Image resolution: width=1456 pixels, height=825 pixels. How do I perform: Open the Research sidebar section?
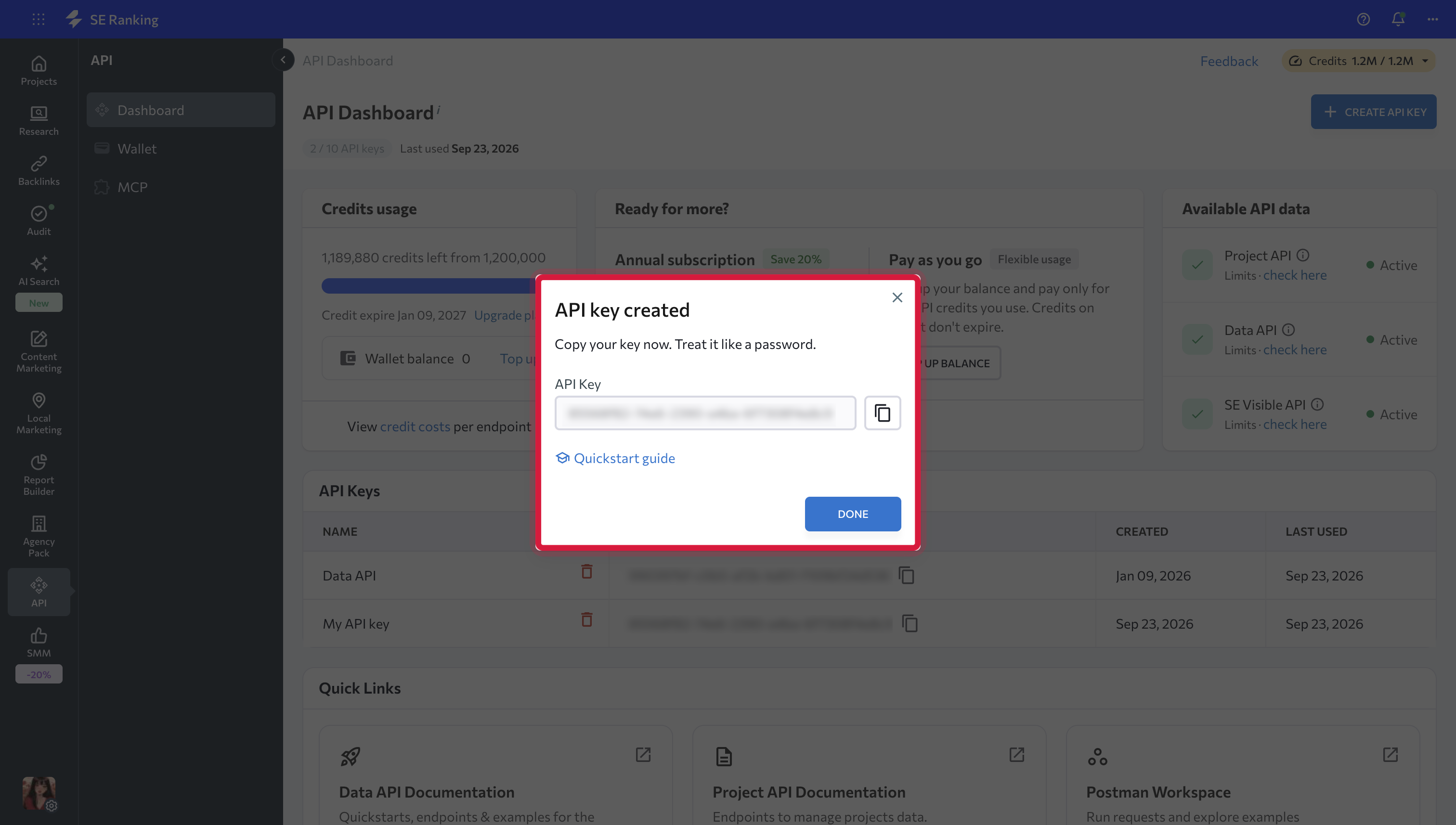(x=39, y=121)
